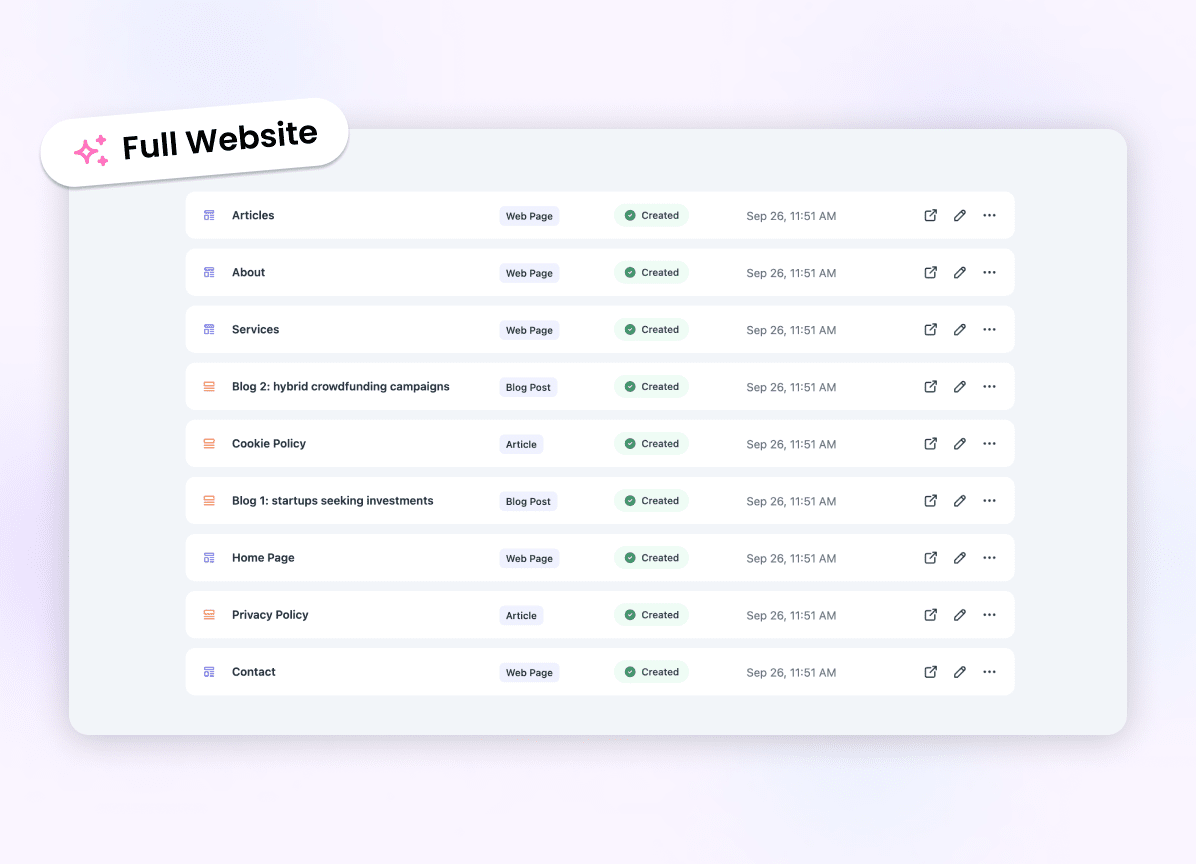This screenshot has width=1196, height=864.
Task: Open About page via external link icon
Action: [x=931, y=272]
